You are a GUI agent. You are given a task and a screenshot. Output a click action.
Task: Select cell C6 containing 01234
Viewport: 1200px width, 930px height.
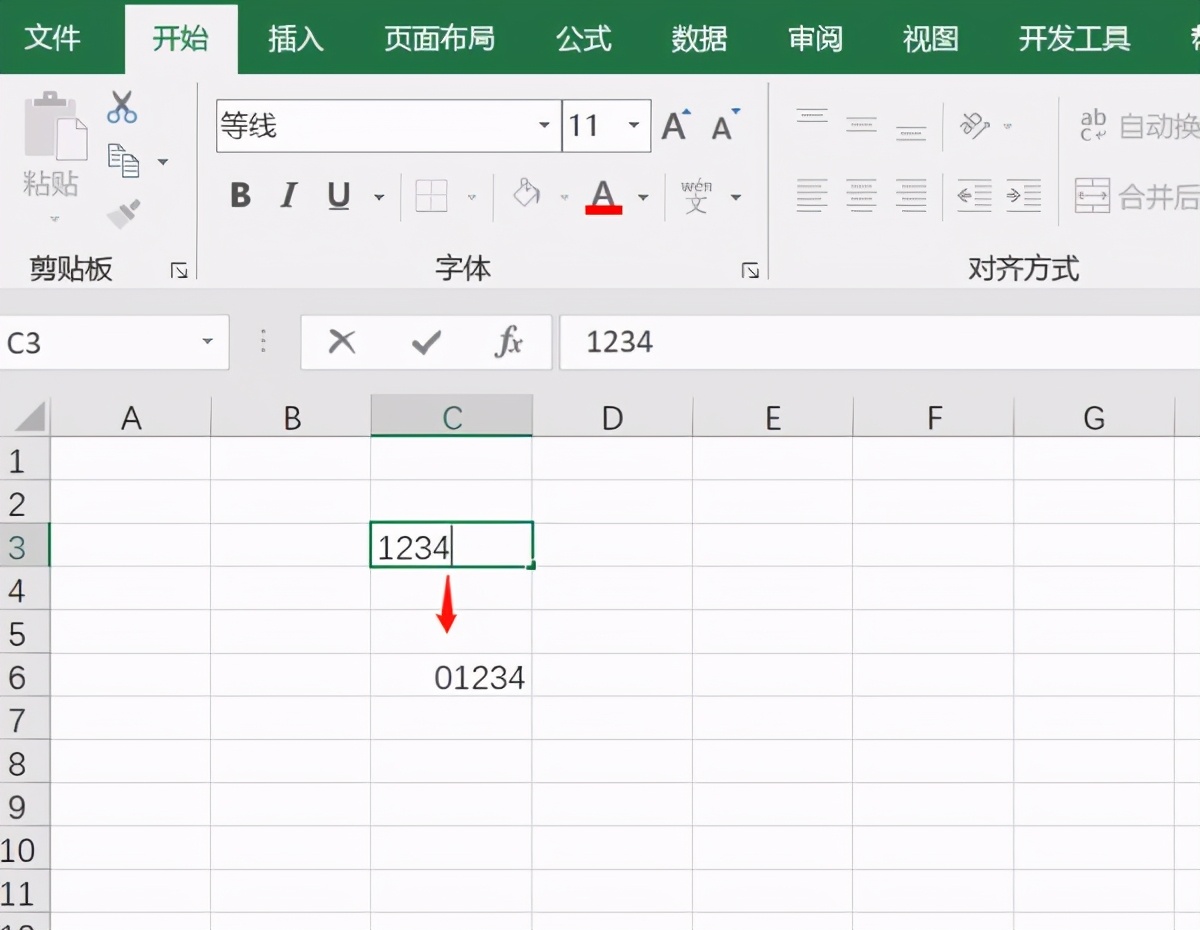pos(451,677)
